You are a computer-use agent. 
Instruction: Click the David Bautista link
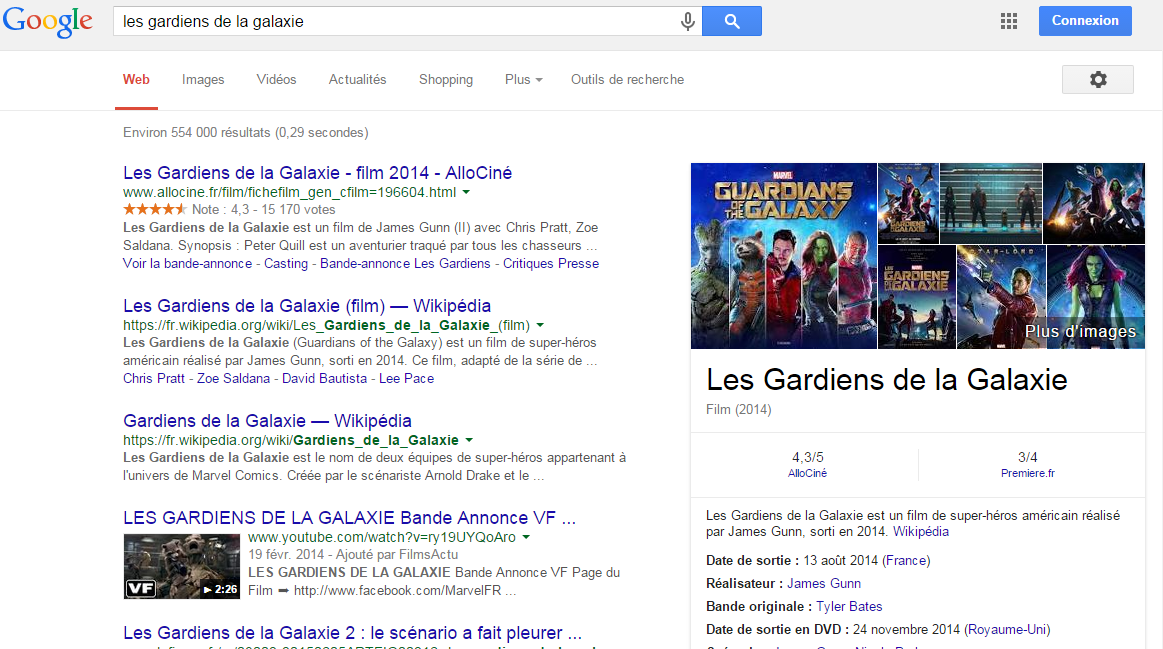click(324, 378)
